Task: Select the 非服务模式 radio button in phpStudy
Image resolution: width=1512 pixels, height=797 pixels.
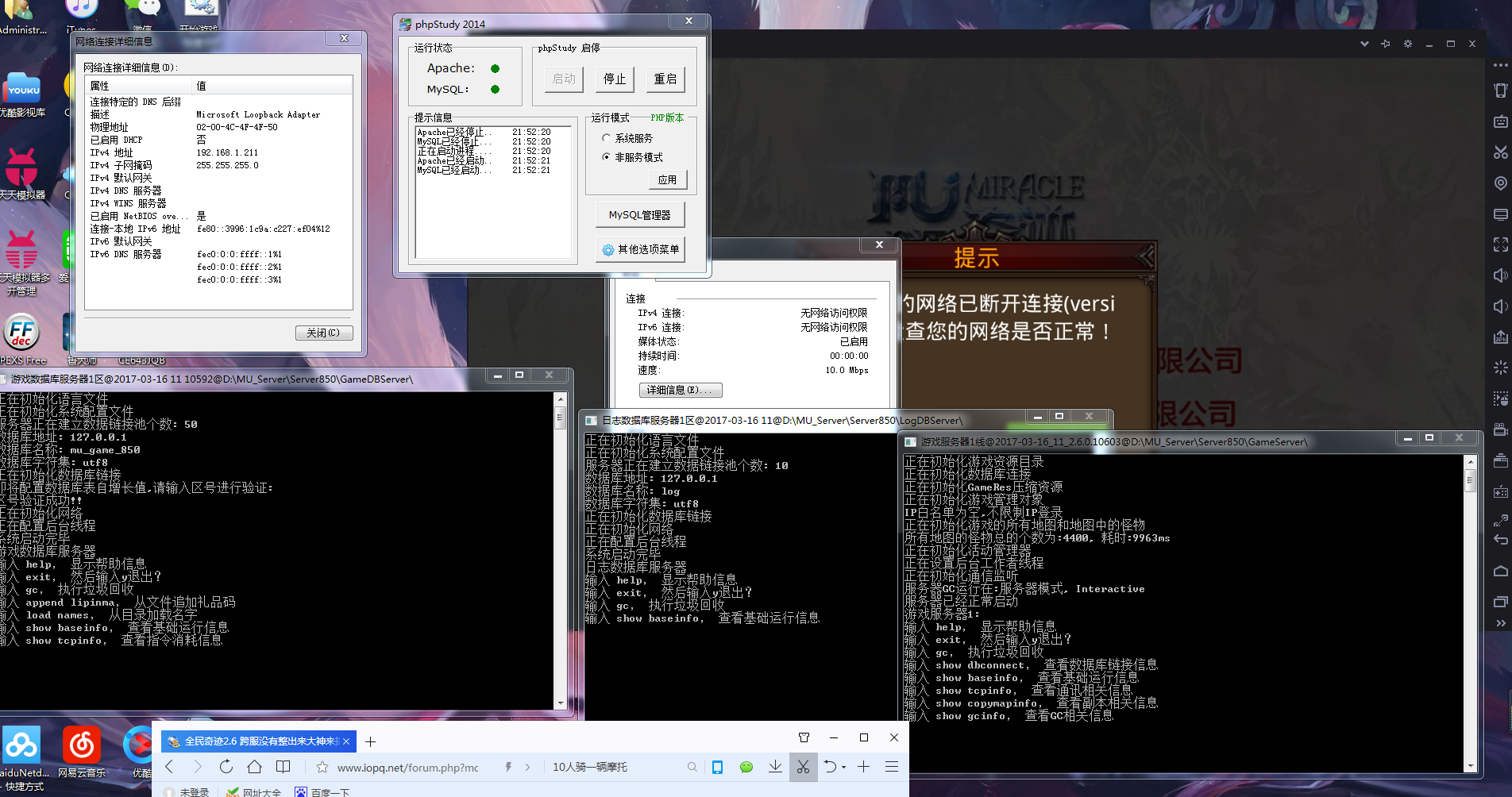Action: click(x=607, y=157)
